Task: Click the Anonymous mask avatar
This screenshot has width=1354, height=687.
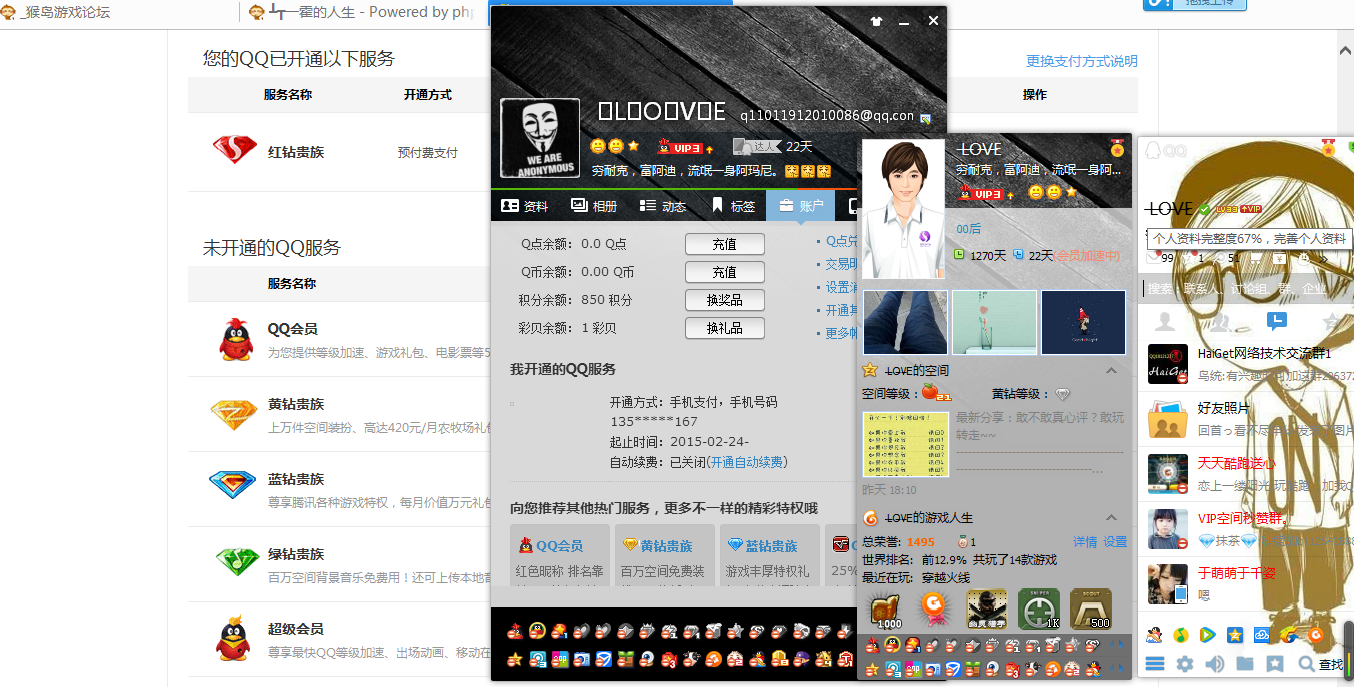Action: [540, 138]
